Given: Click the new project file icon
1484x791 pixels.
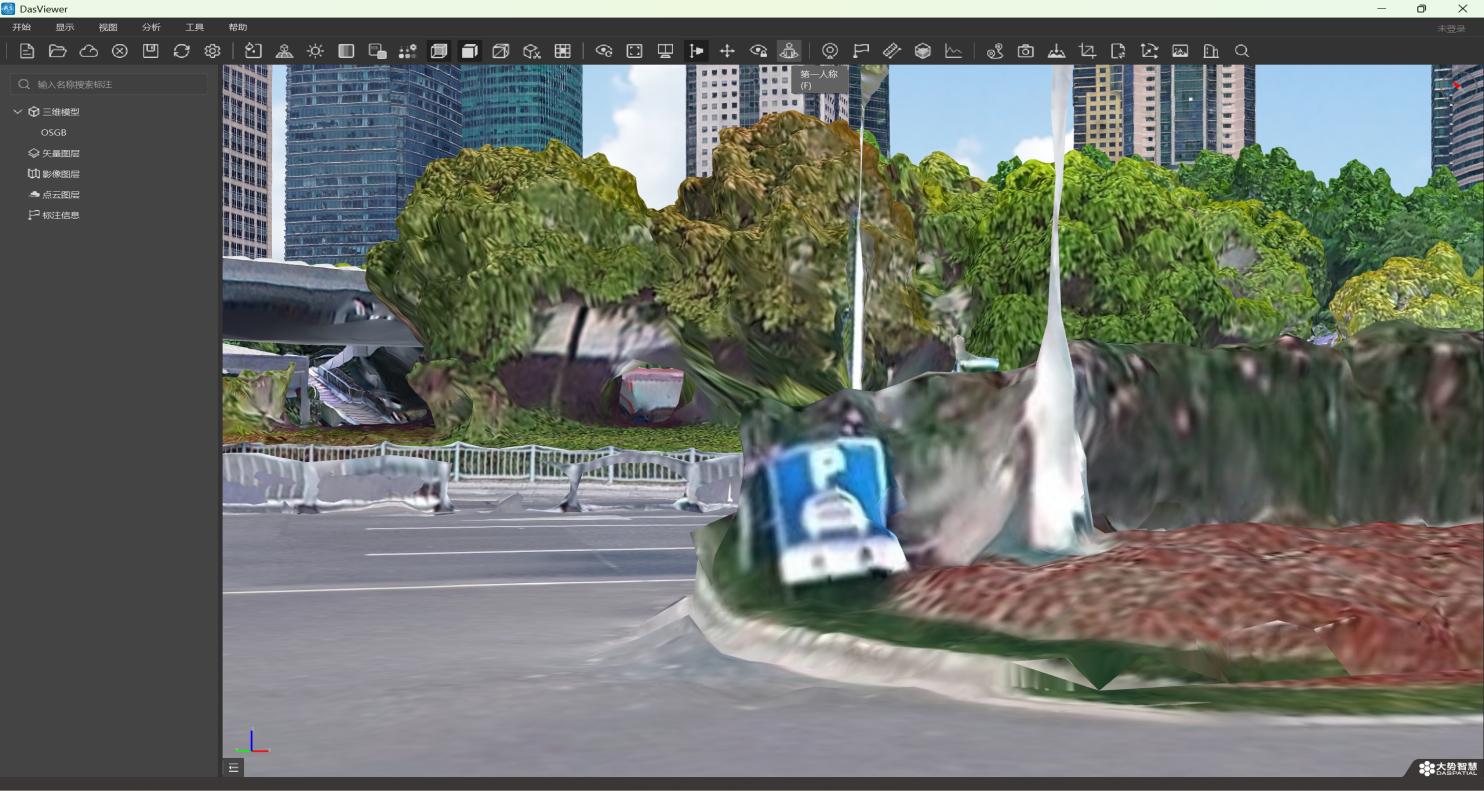Looking at the screenshot, I should coord(27,51).
